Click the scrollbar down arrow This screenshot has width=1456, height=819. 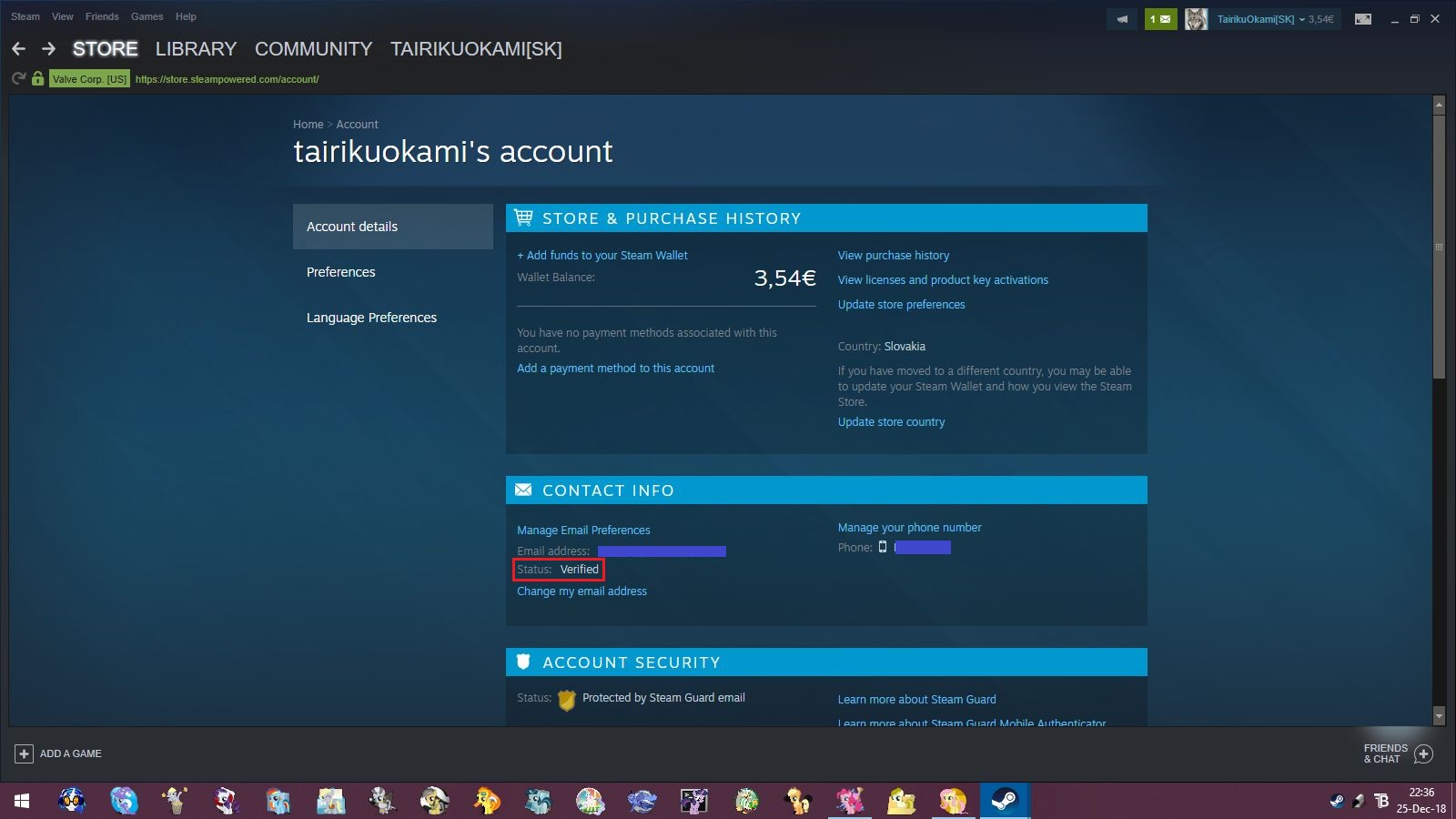[1439, 717]
